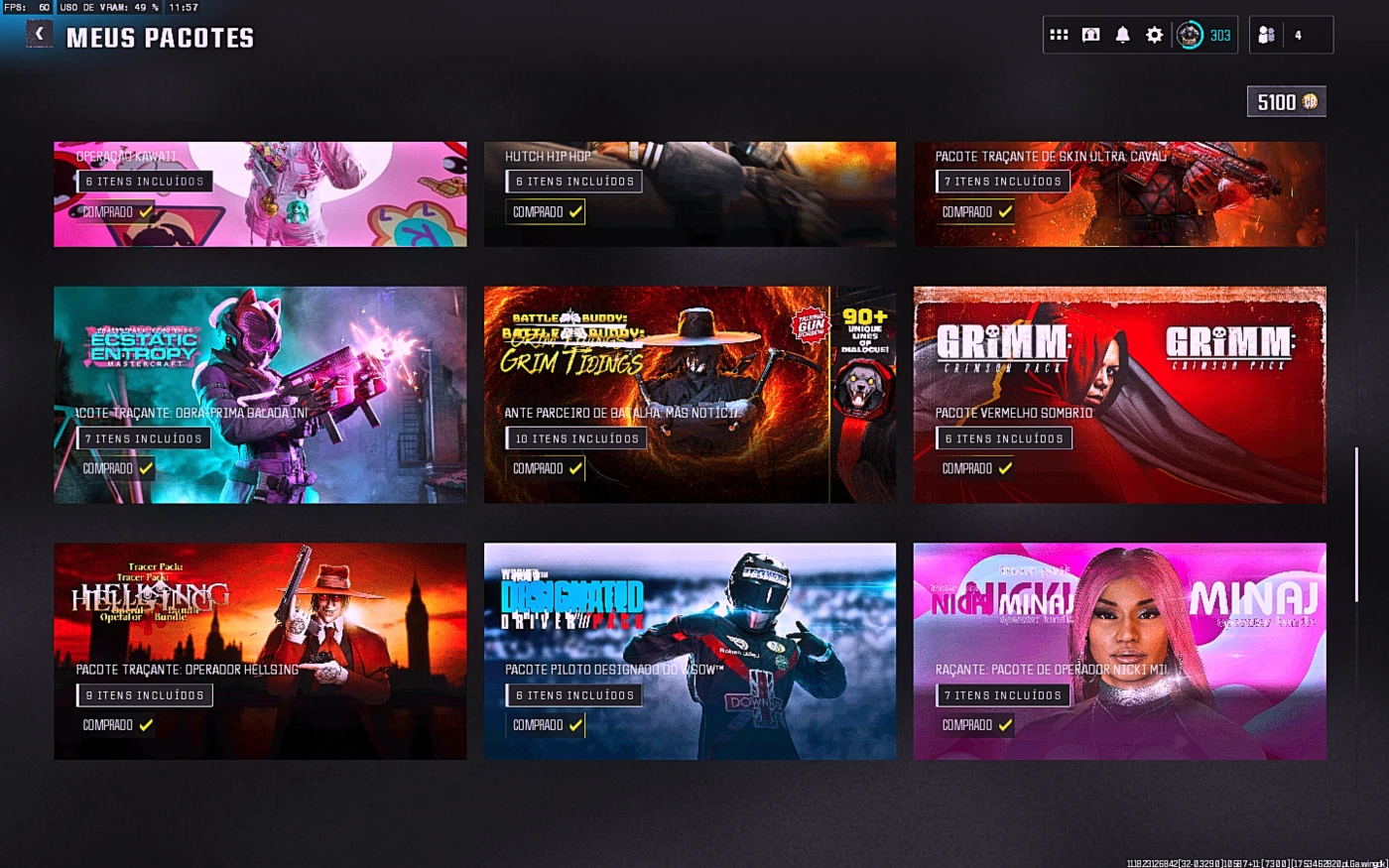Open the voice chat headset icon

tap(1090, 35)
